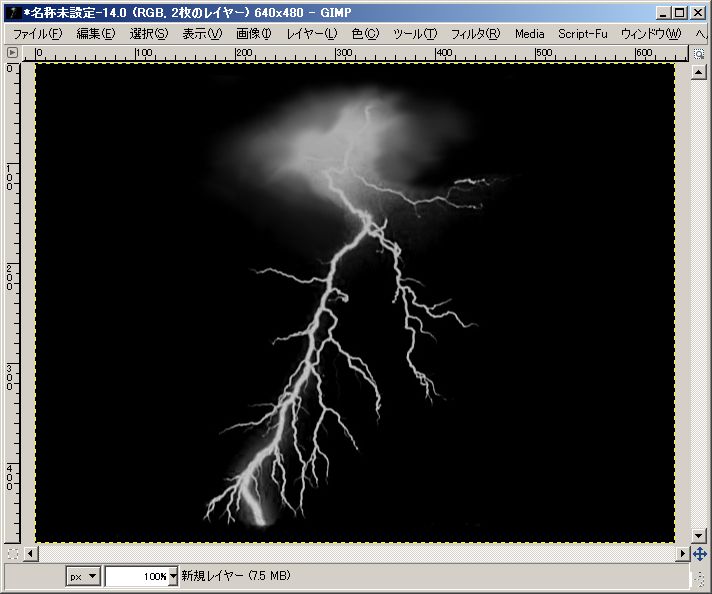Click the image menu triangle button at ruler corner
The width and height of the screenshot is (712, 594).
12,53
